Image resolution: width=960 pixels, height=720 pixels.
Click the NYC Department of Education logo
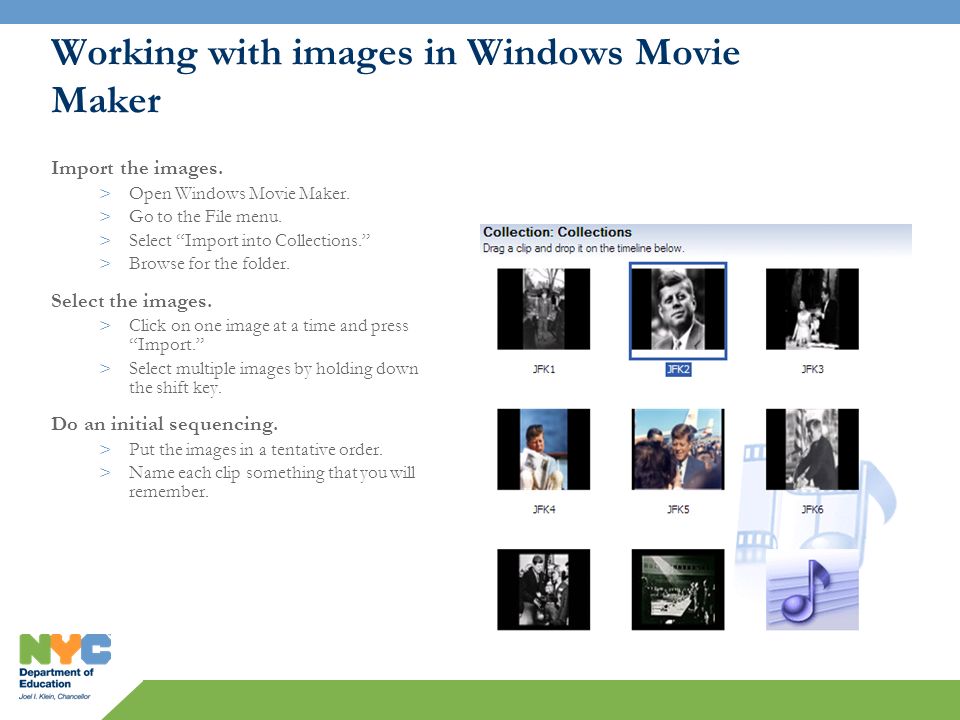click(x=65, y=666)
